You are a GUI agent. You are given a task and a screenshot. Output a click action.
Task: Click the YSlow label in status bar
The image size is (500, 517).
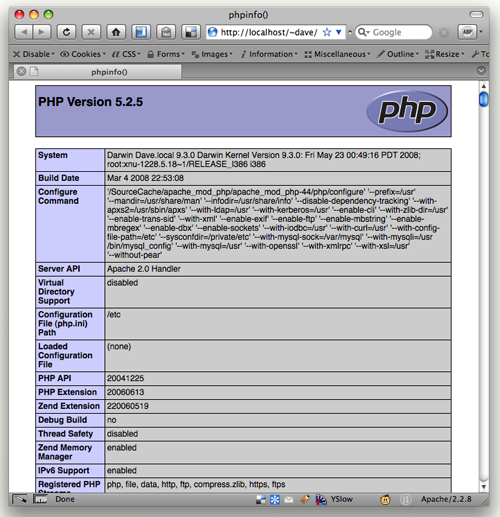tap(342, 499)
